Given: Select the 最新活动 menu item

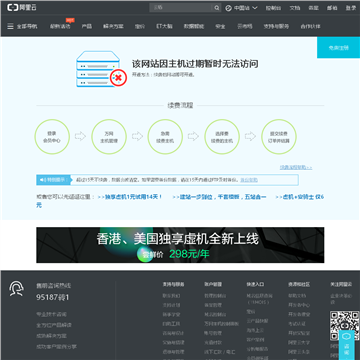Looking at the screenshot, I should [60, 26].
